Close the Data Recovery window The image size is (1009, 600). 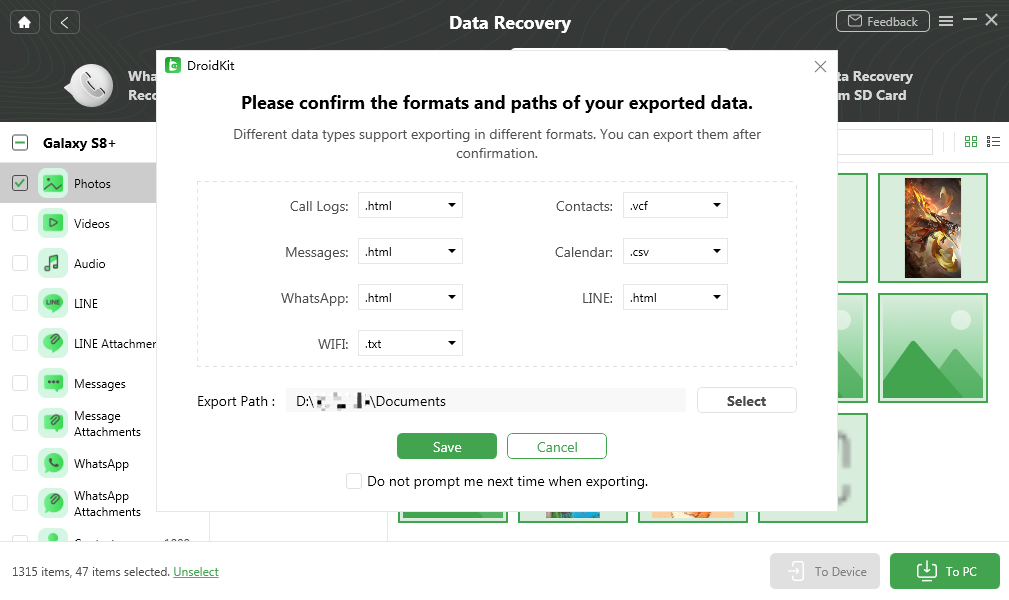992,21
